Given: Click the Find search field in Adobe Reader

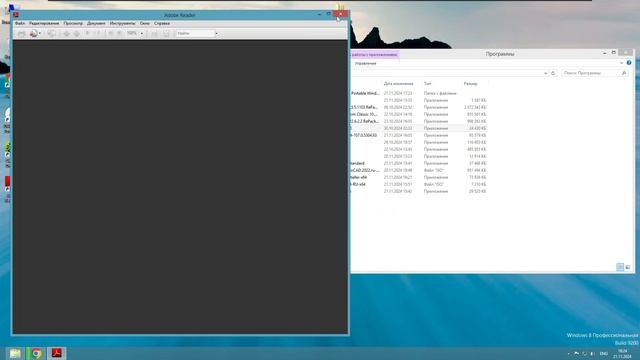Looking at the screenshot, I should click(196, 33).
